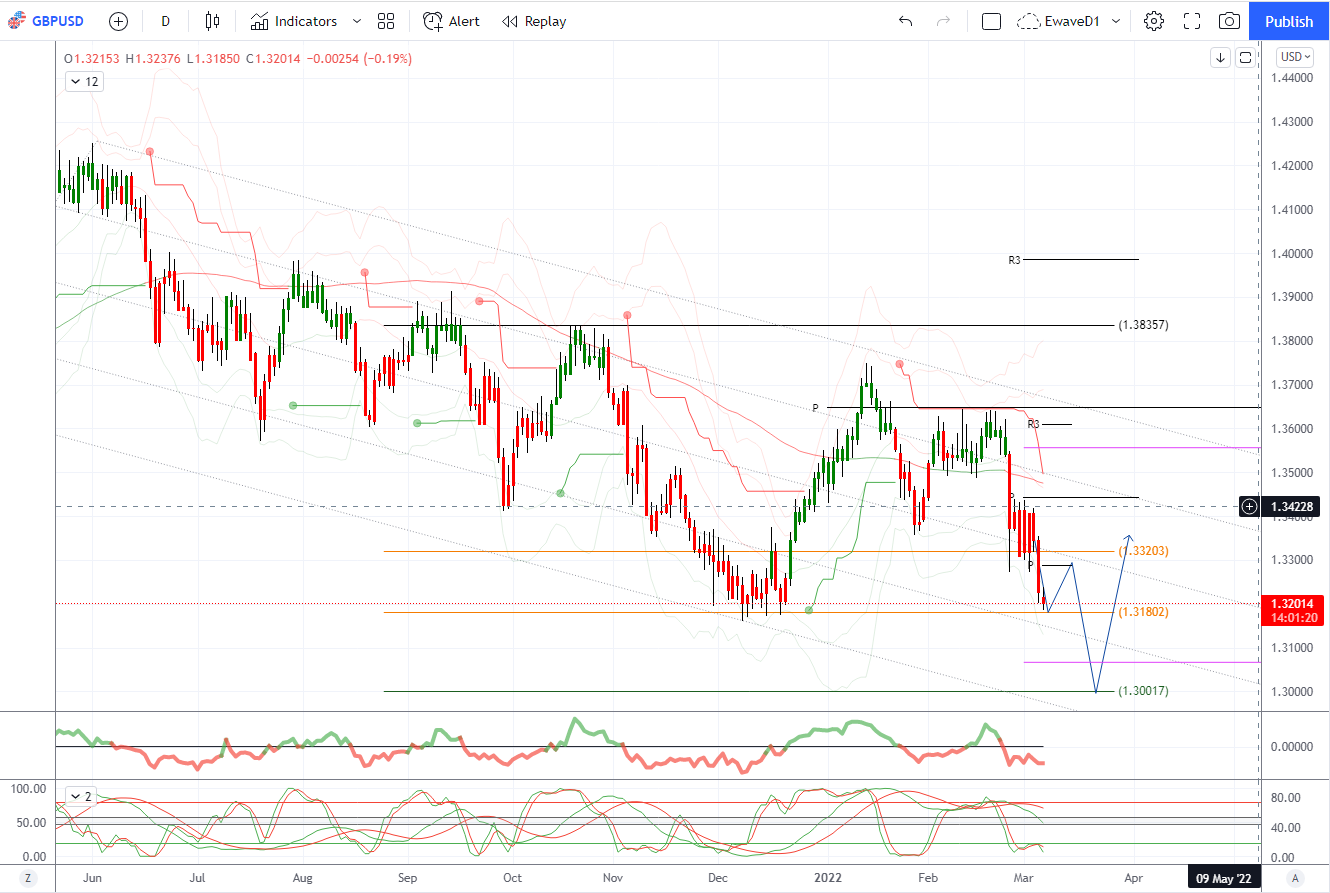Screen dimensions: 1330x893
Task: Expand the favorite indicators arrow beside Indicators
Action: tap(358, 21)
